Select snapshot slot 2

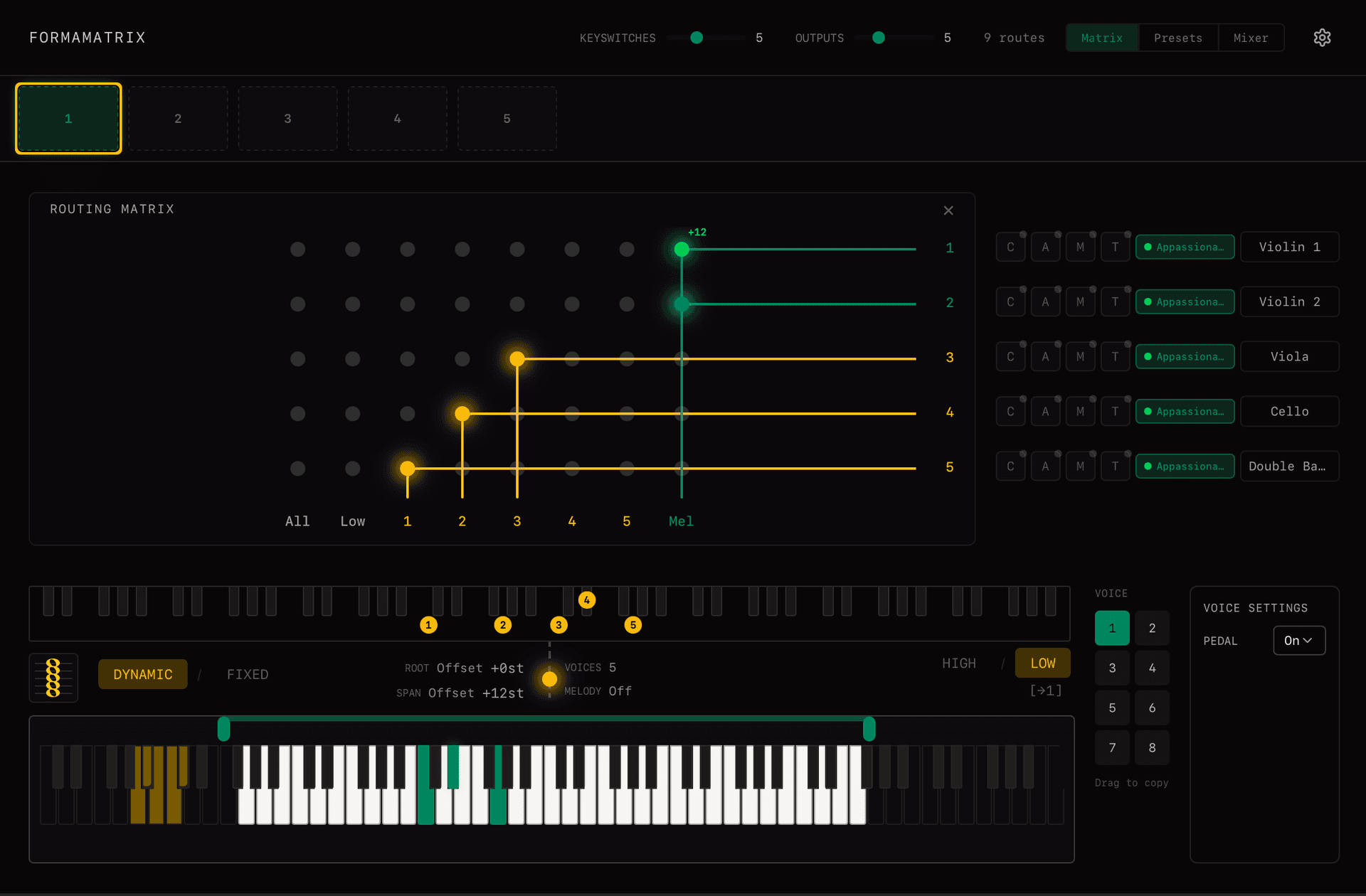point(178,118)
